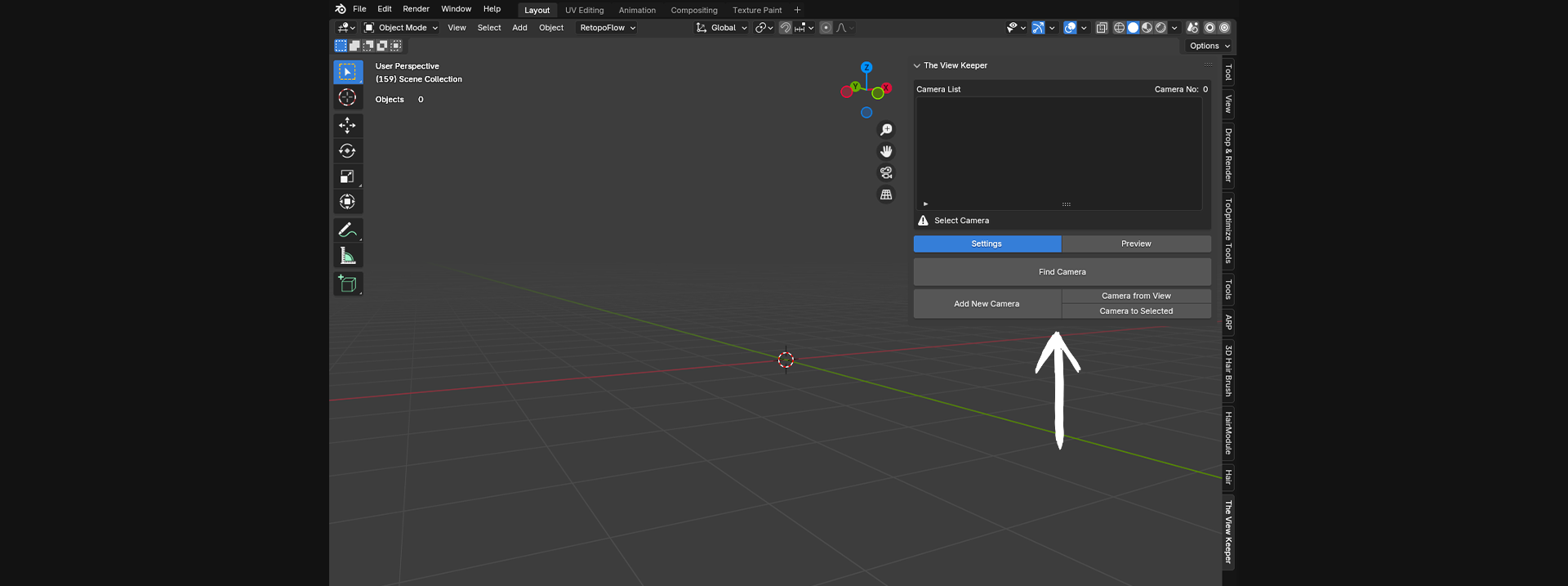Add a new workspace with plus
Image resolution: width=1568 pixels, height=586 pixels.
click(x=797, y=10)
